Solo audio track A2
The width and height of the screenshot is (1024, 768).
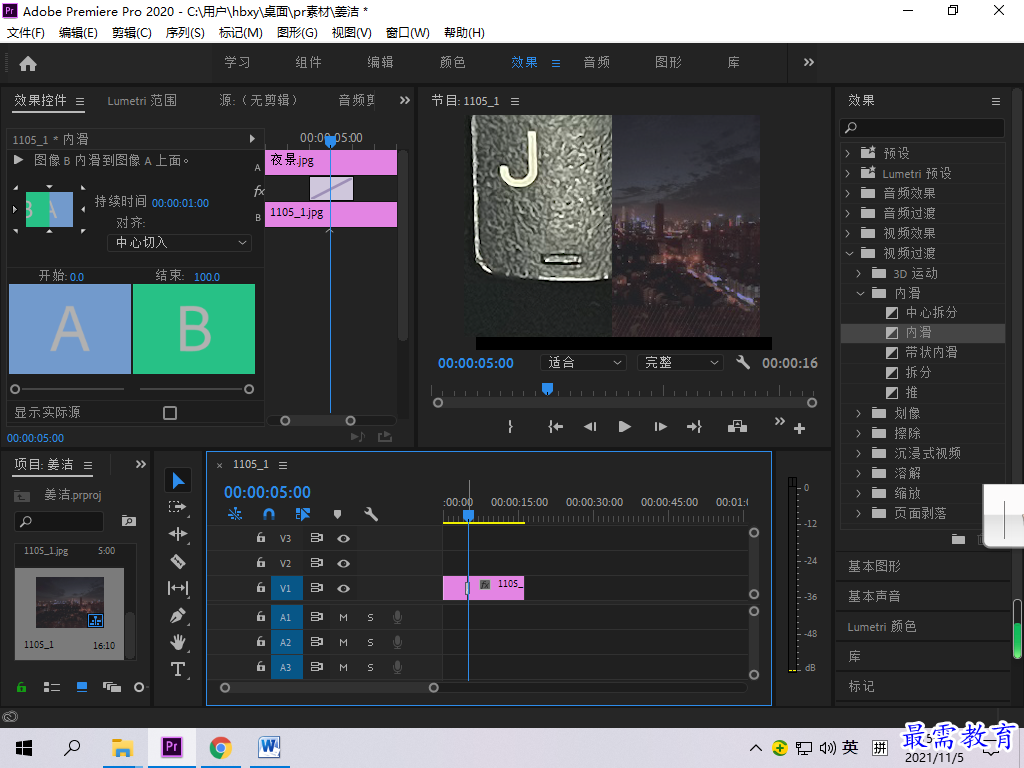point(370,643)
